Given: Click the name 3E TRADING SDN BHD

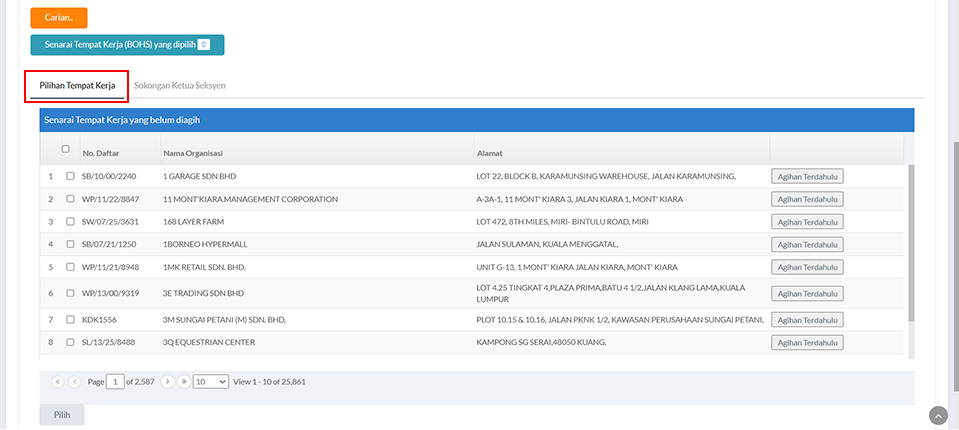Looking at the screenshot, I should point(204,293).
